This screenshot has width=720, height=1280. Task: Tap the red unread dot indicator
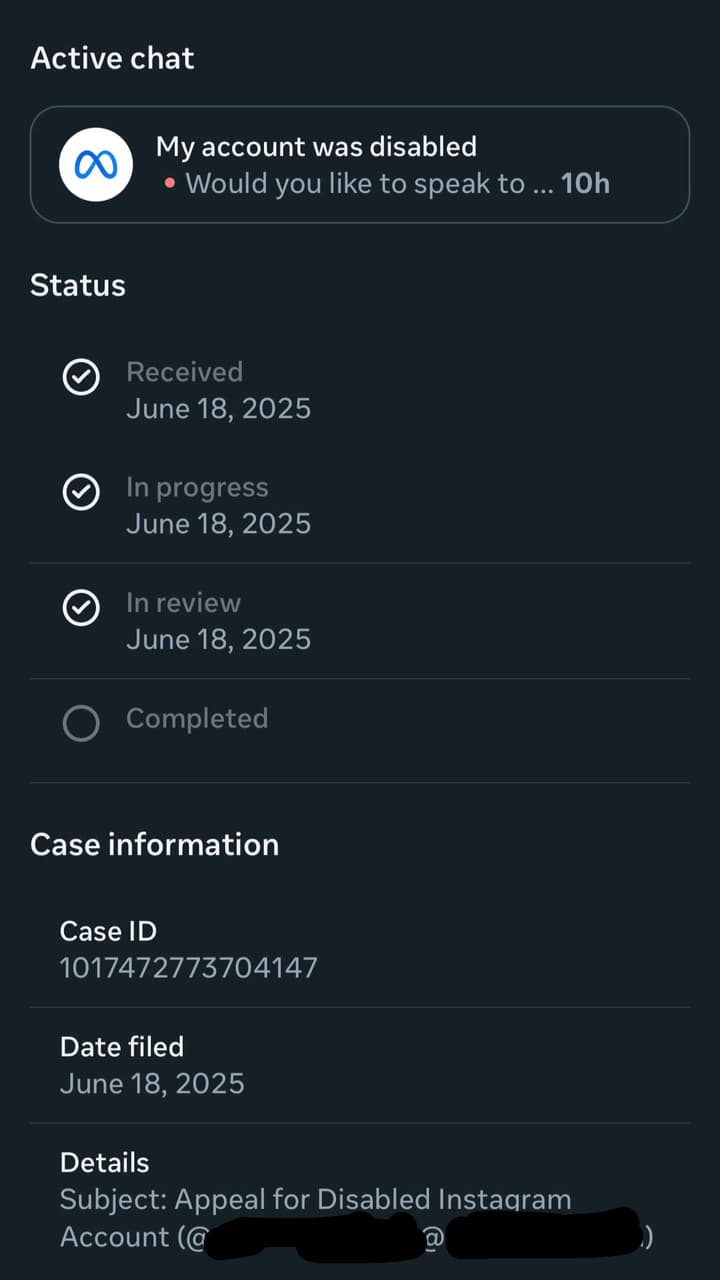tap(169, 185)
